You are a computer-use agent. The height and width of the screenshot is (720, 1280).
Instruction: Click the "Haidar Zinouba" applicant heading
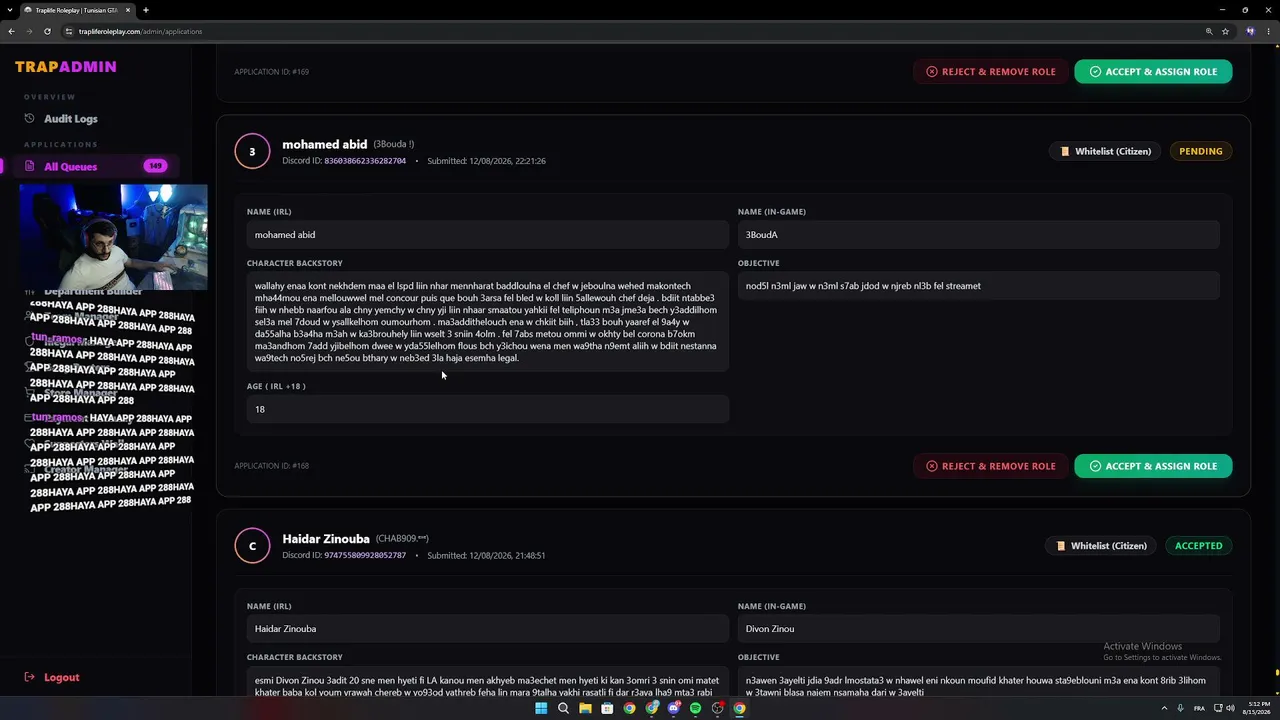coord(326,539)
